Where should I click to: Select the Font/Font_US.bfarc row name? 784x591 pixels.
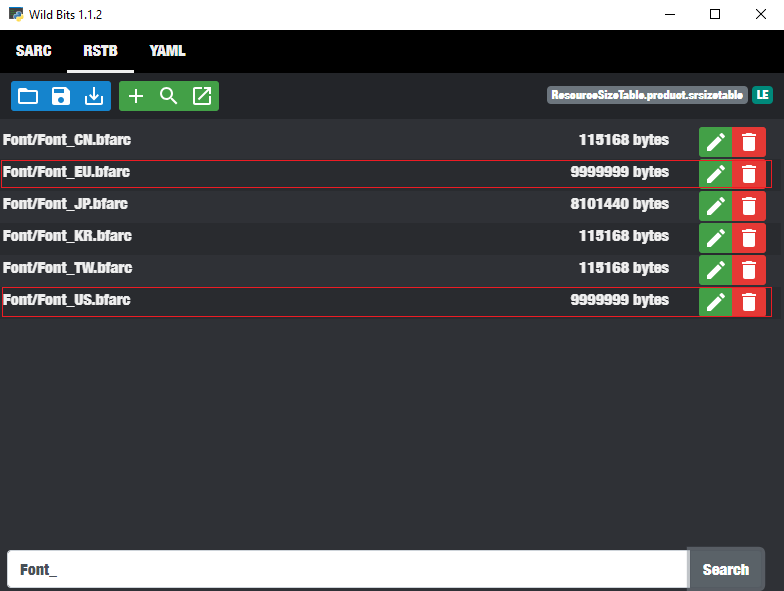point(66,300)
